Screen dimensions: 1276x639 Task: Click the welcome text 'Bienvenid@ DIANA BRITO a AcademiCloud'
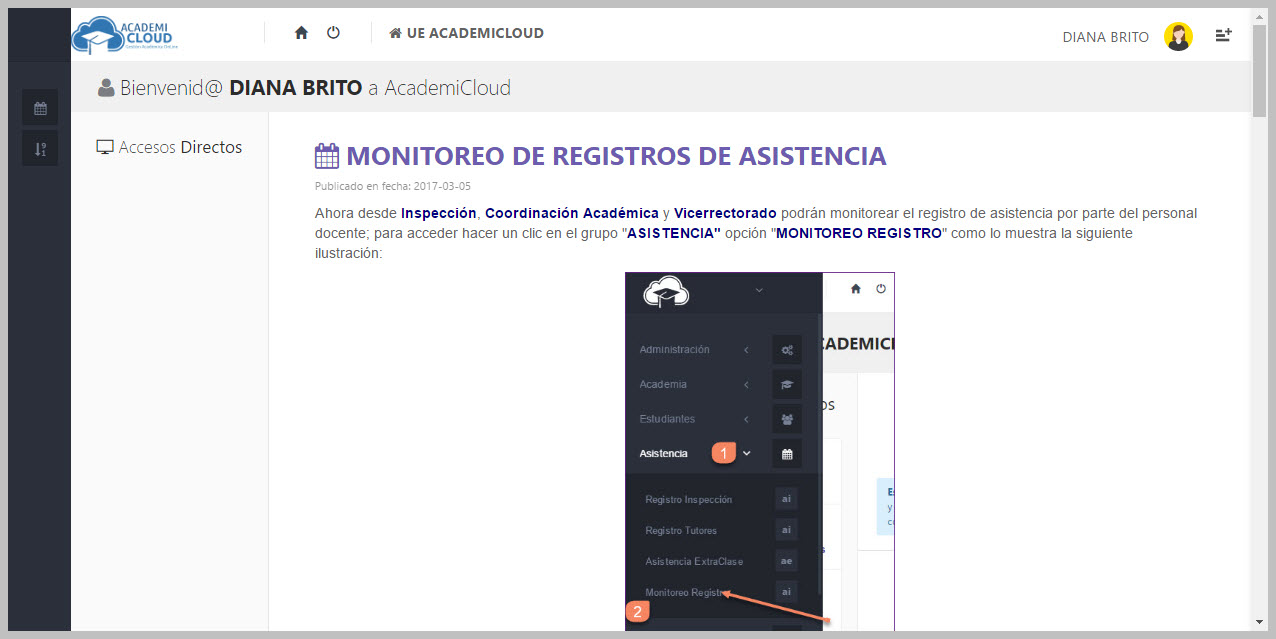pyautogui.click(x=315, y=88)
